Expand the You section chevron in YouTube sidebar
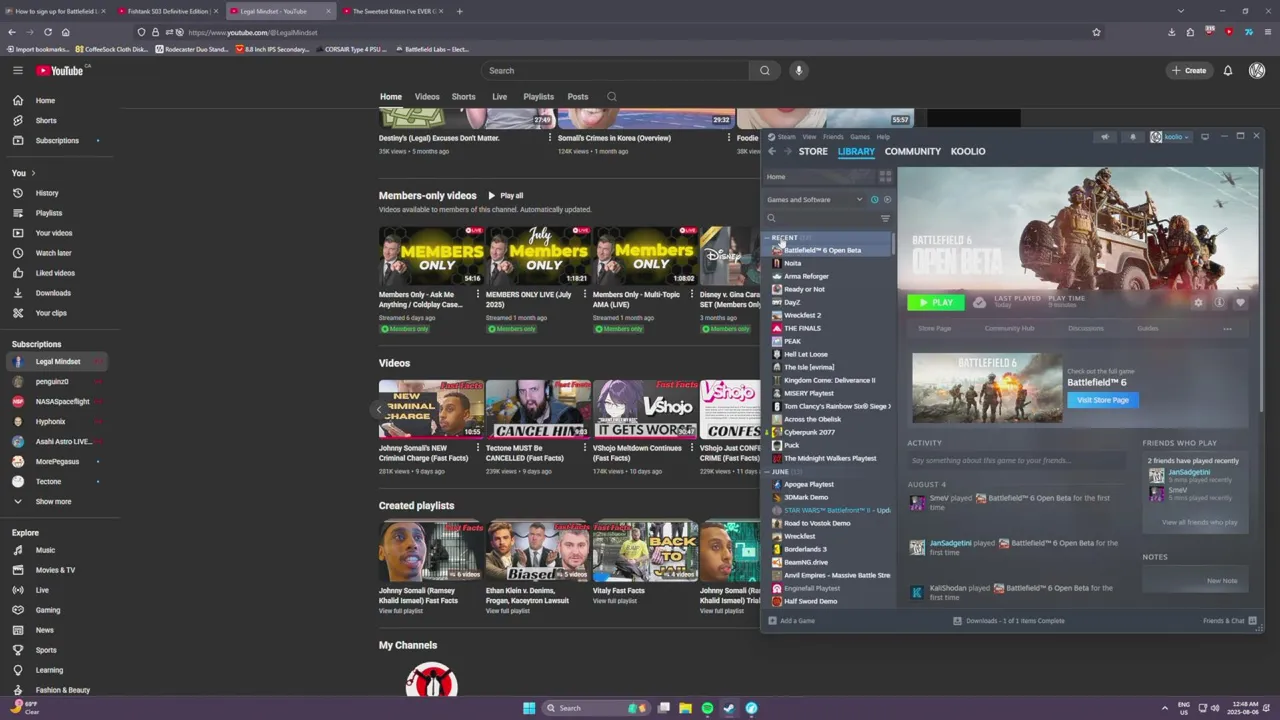1280x720 pixels. click(33, 173)
